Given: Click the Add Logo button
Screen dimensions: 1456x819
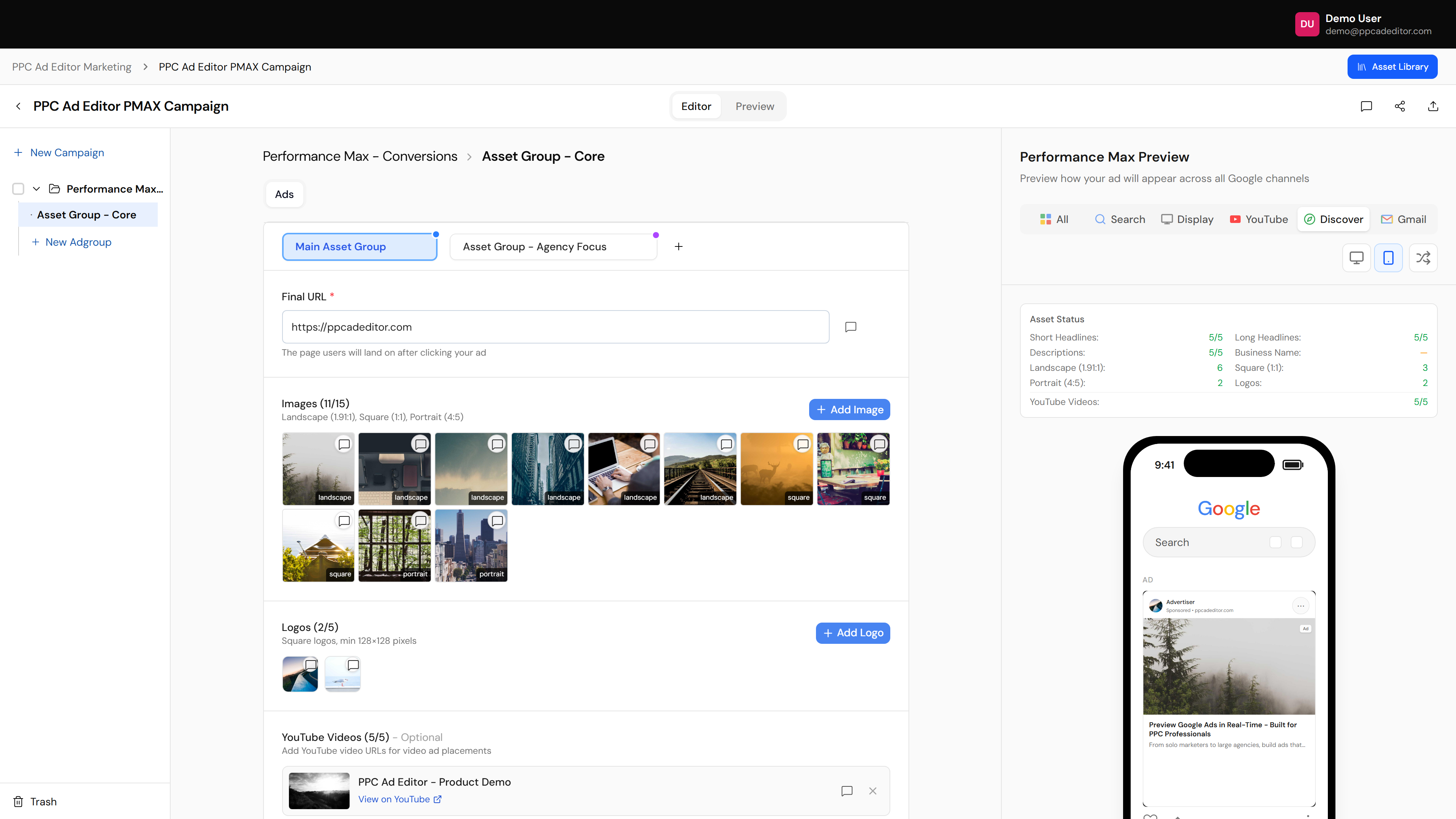Looking at the screenshot, I should [853, 633].
